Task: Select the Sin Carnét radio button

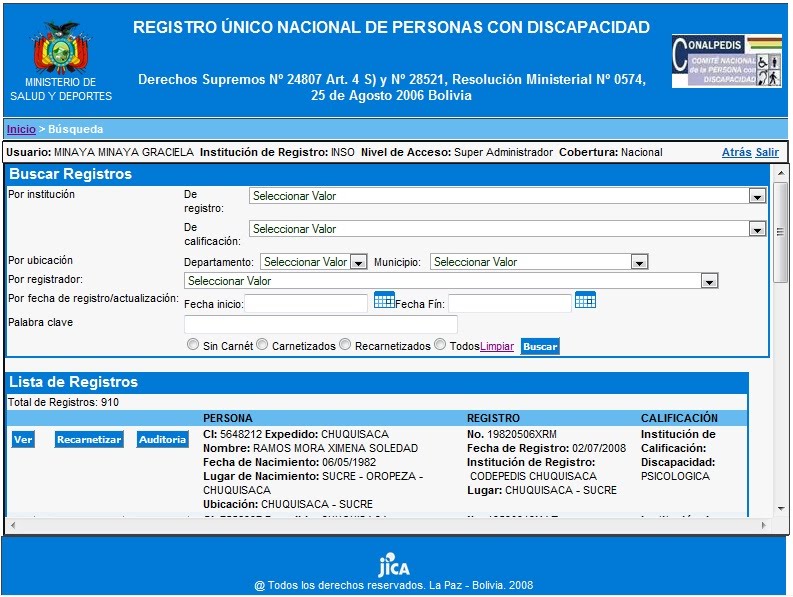Action: 193,345
